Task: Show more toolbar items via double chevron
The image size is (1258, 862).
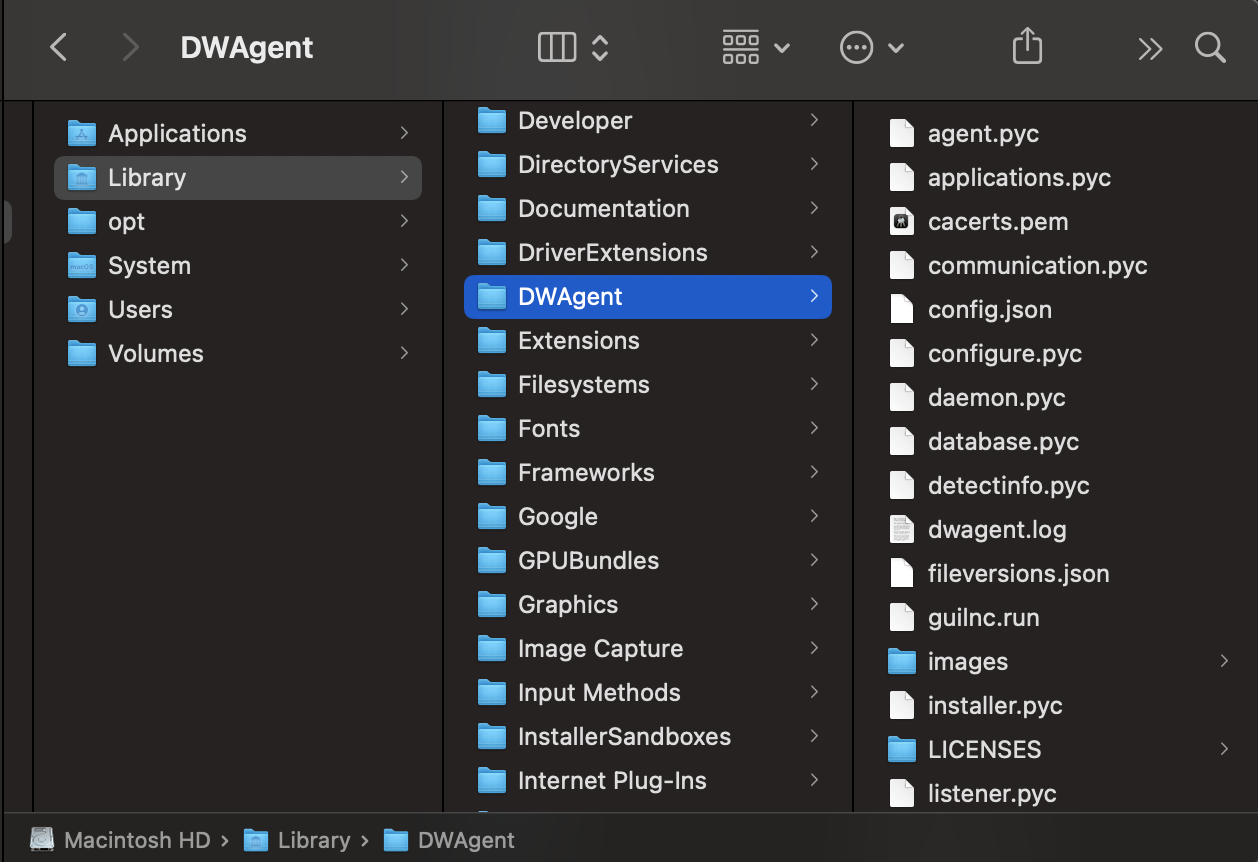Action: tap(1150, 48)
